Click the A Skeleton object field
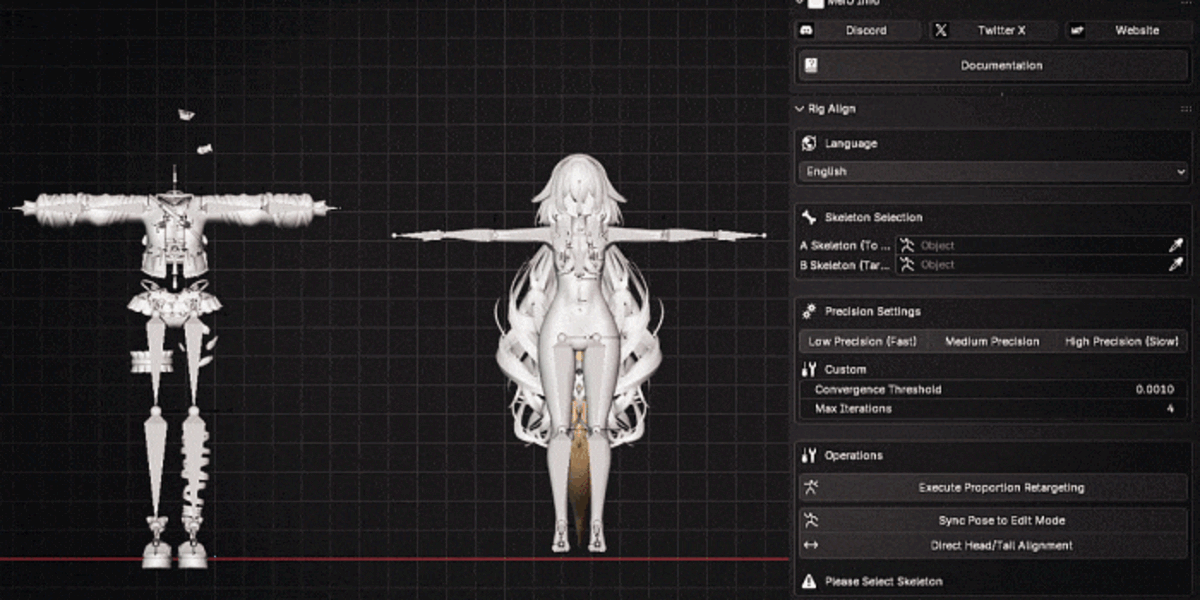 point(1031,245)
